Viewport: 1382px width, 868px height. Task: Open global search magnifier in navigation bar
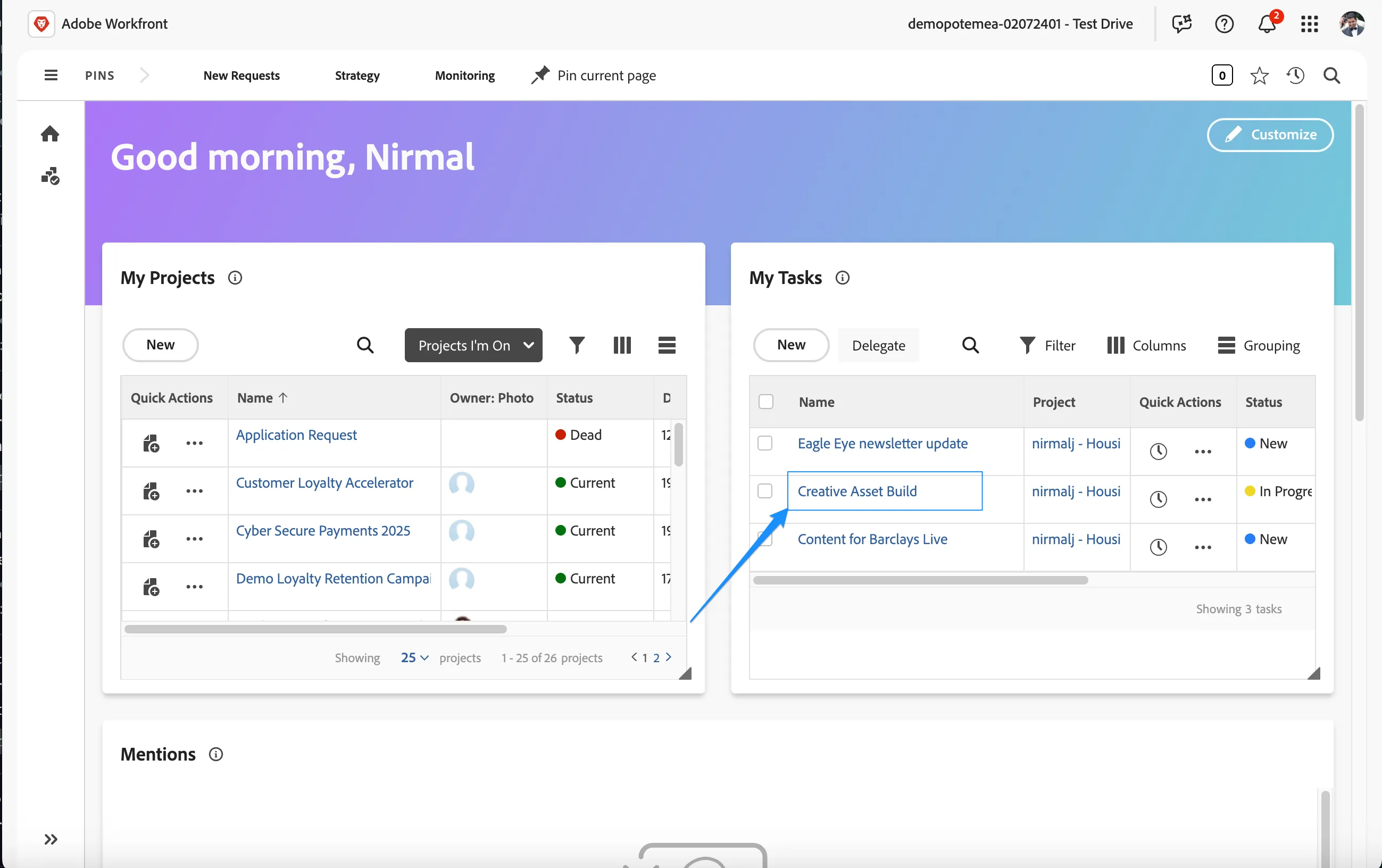[x=1331, y=76]
